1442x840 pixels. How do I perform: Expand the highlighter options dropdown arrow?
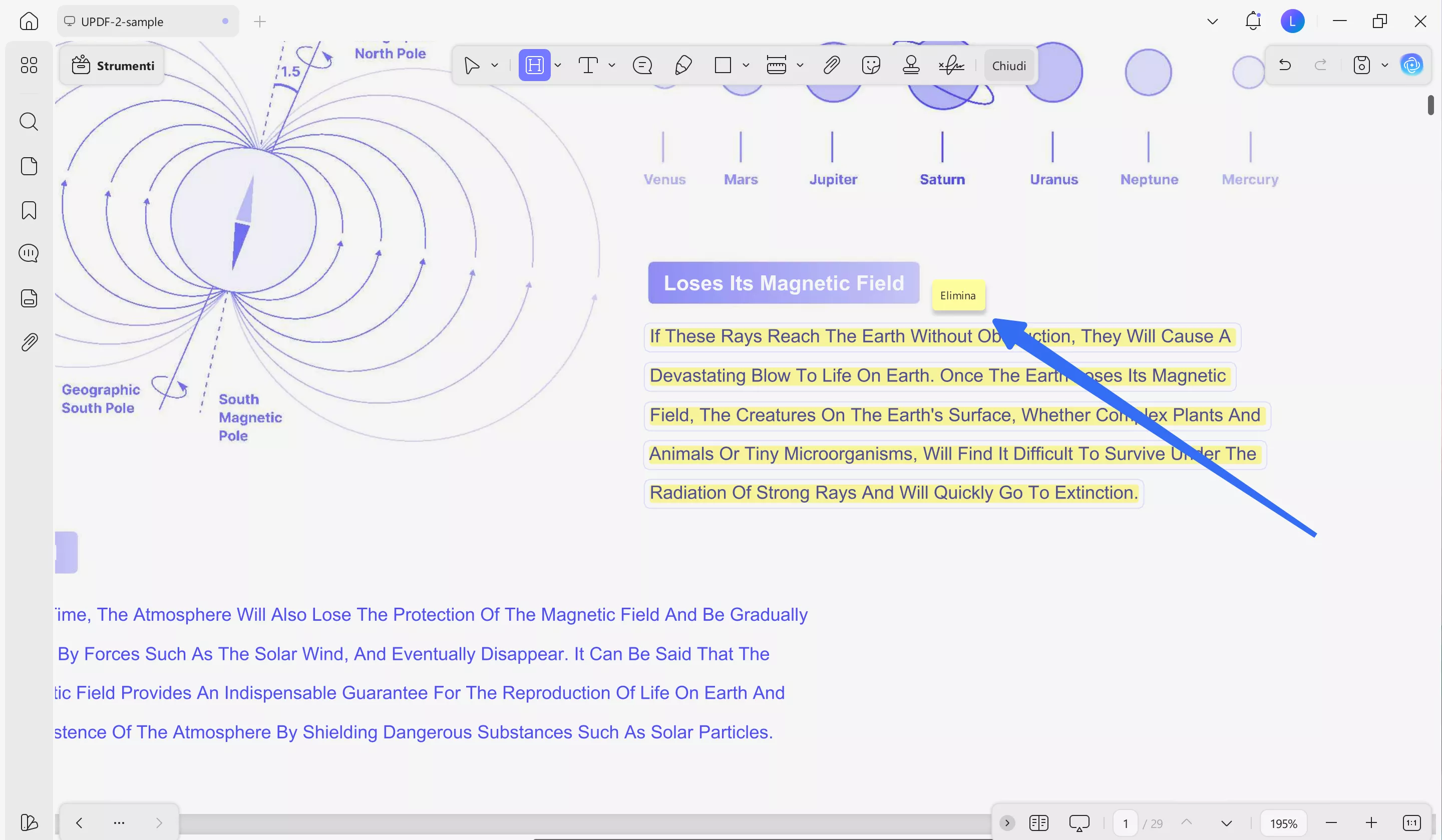coord(558,65)
